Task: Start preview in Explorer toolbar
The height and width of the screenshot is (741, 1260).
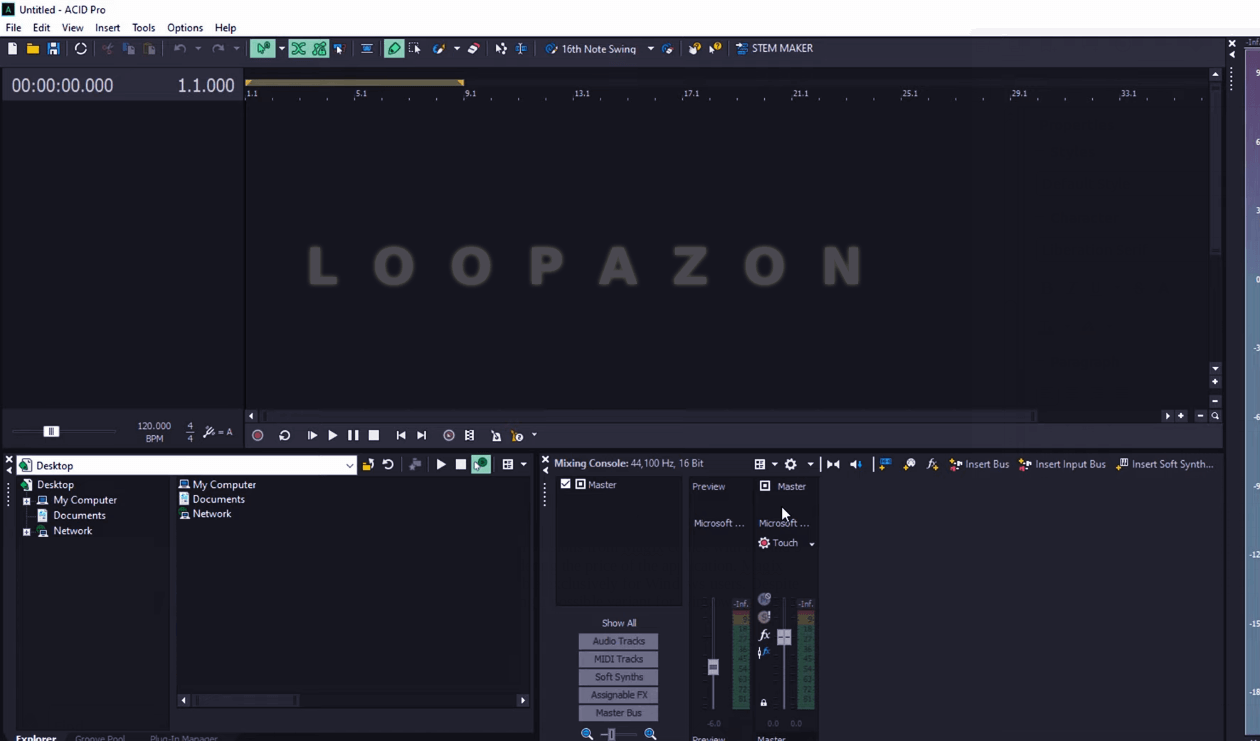Action: (x=441, y=465)
